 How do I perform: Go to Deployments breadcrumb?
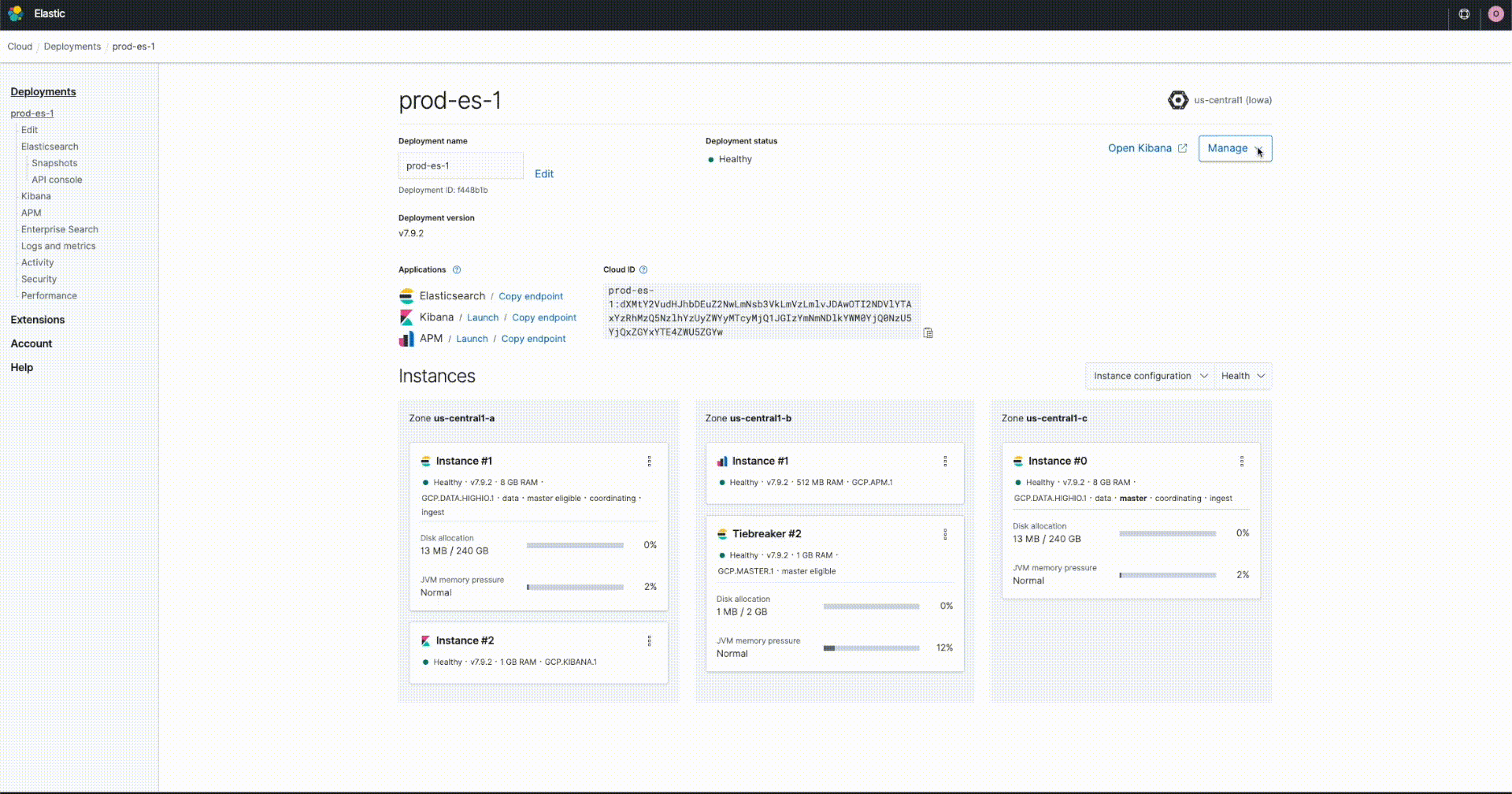pyautogui.click(x=72, y=46)
